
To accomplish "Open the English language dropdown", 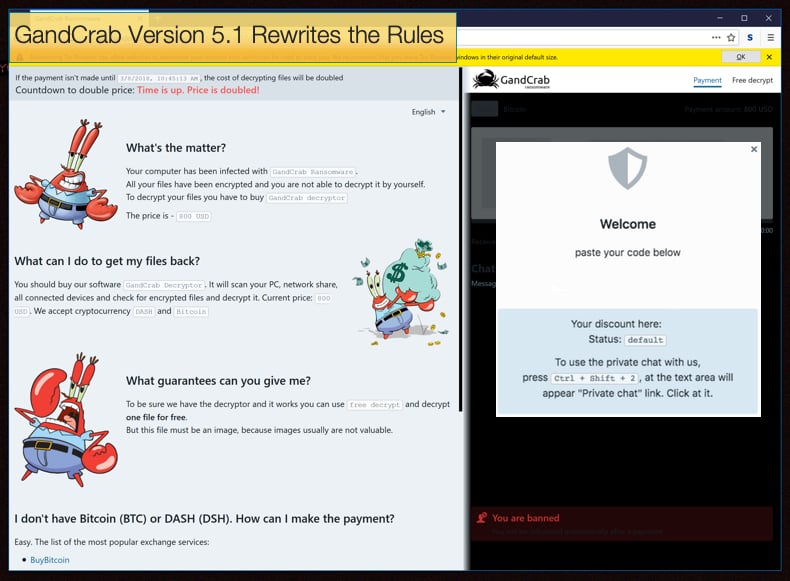I will 428,112.
